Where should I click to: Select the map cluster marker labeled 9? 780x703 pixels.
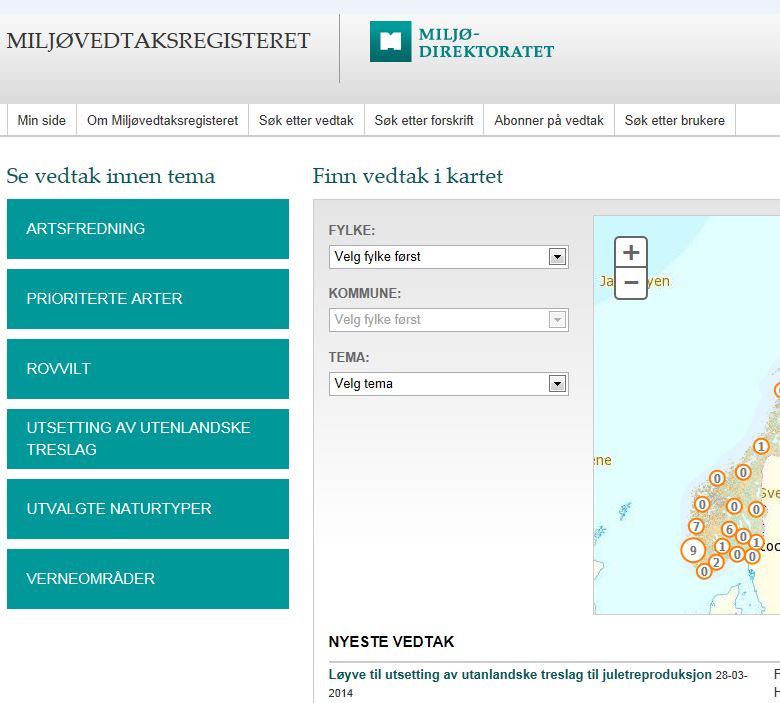point(692,550)
